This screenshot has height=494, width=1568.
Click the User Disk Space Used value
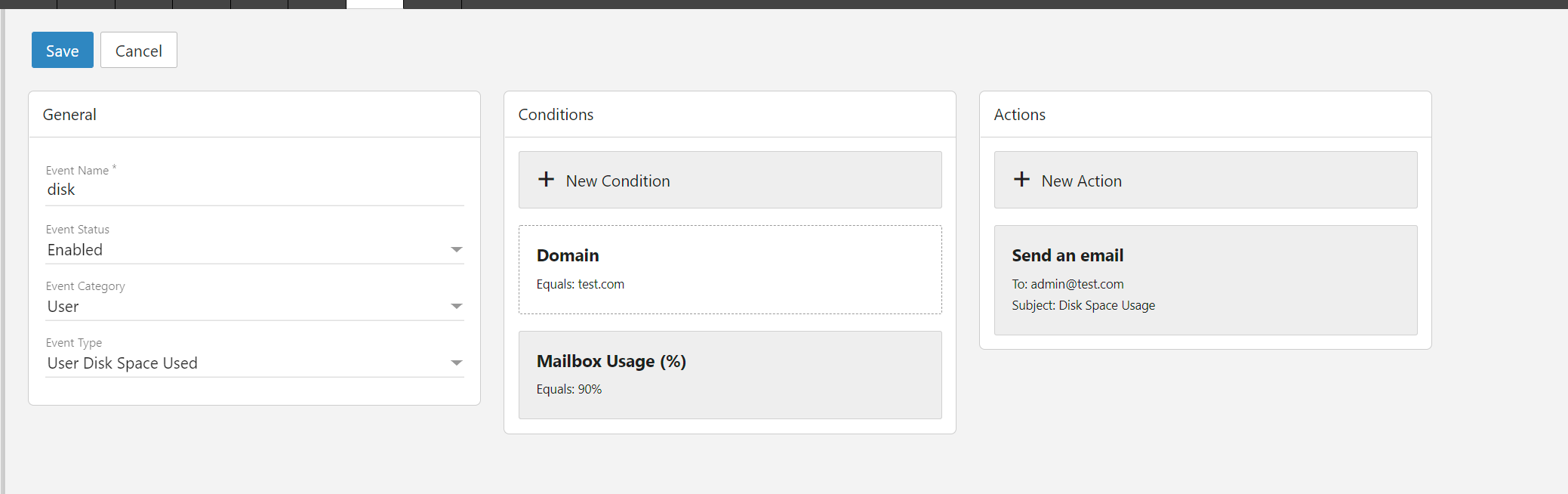tap(122, 363)
